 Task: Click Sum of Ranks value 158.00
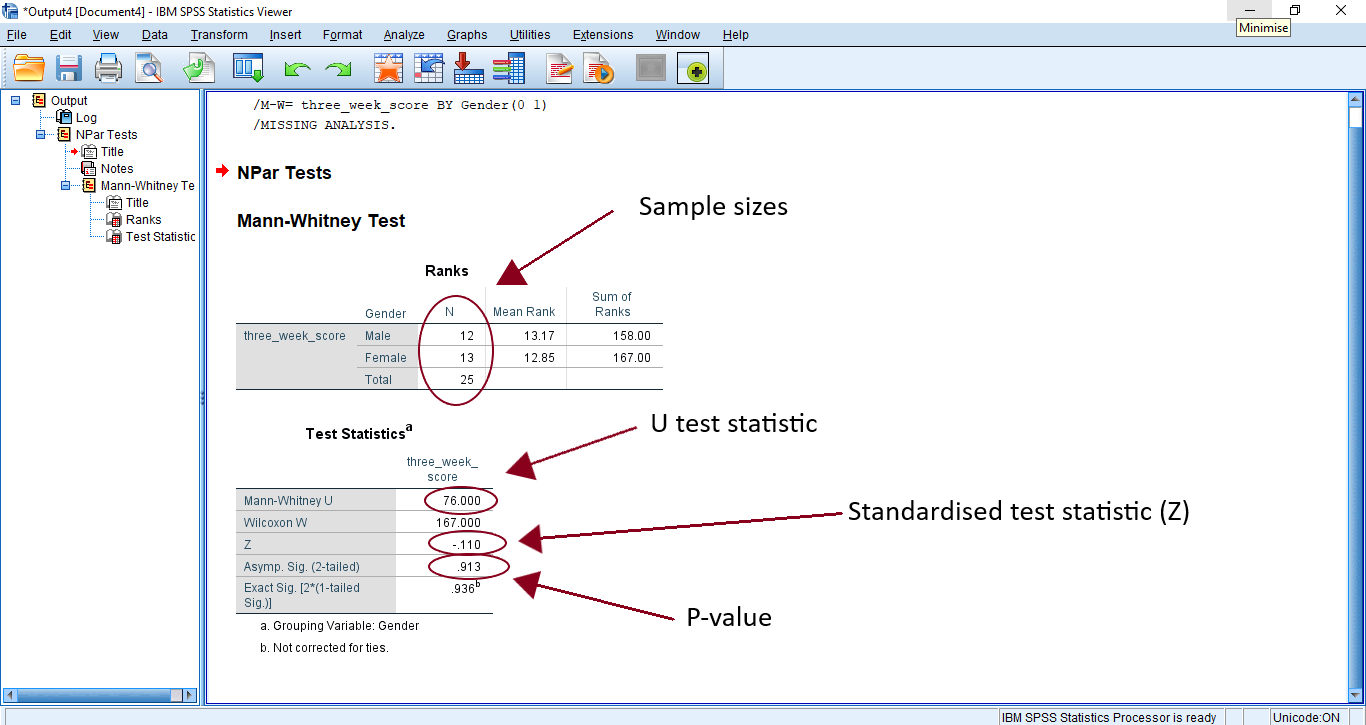632,336
